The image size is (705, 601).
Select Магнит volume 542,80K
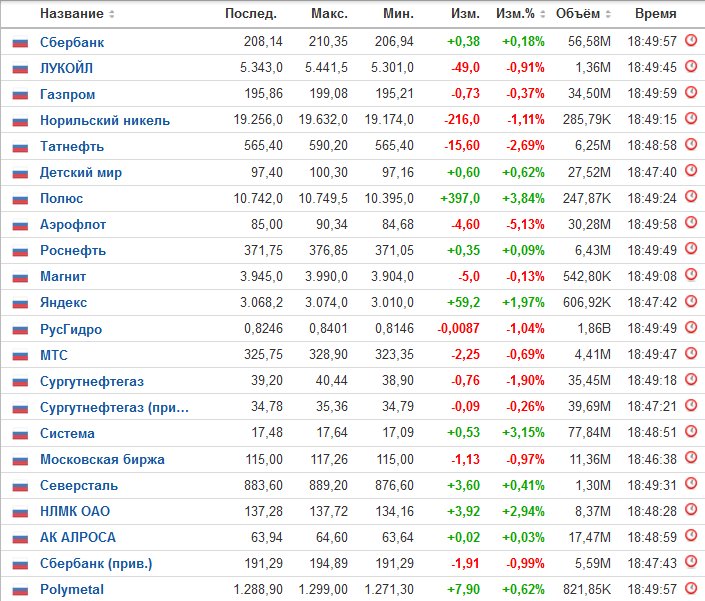tap(587, 276)
